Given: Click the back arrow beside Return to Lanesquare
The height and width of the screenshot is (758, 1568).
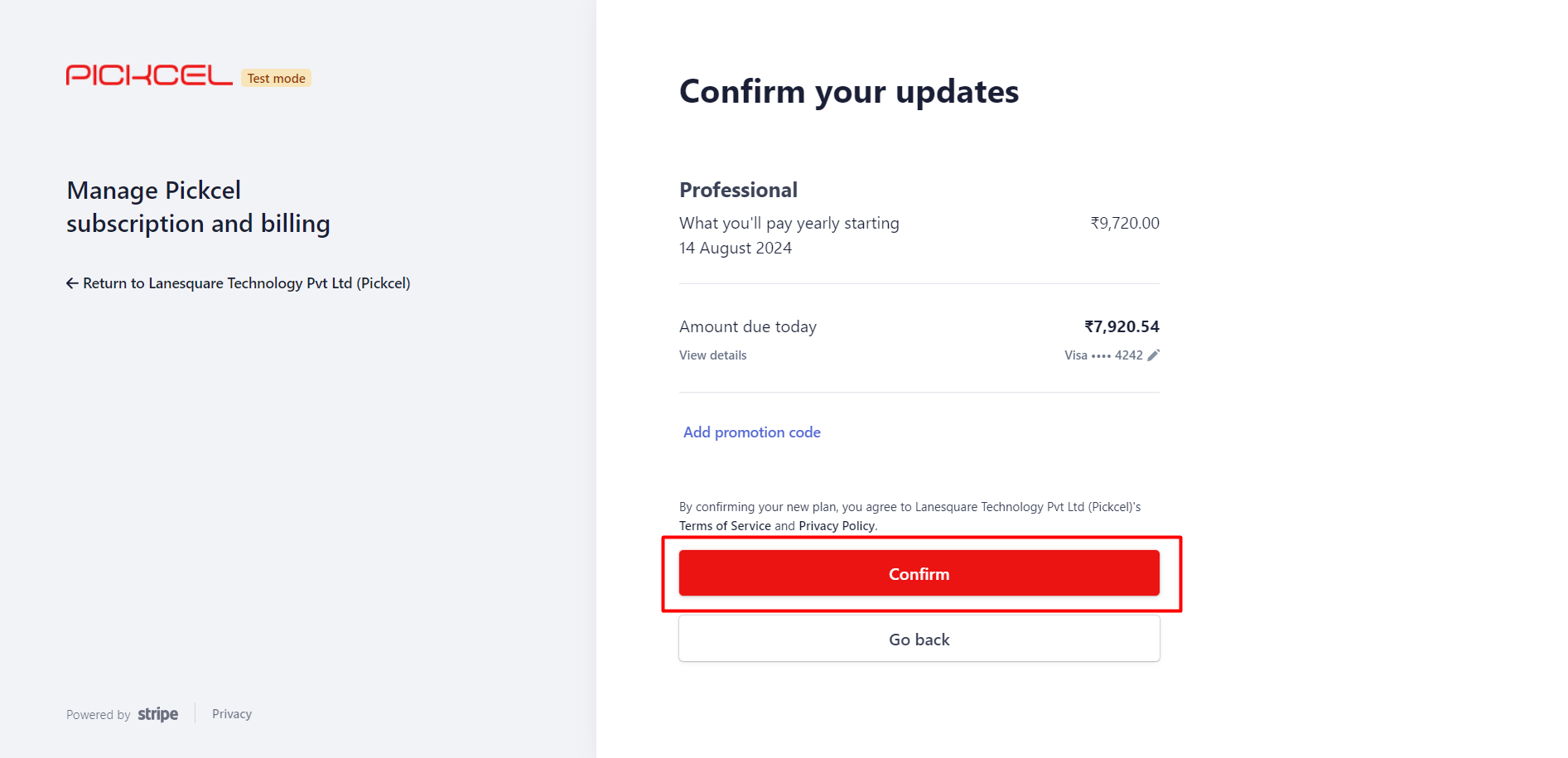Looking at the screenshot, I should 72,283.
